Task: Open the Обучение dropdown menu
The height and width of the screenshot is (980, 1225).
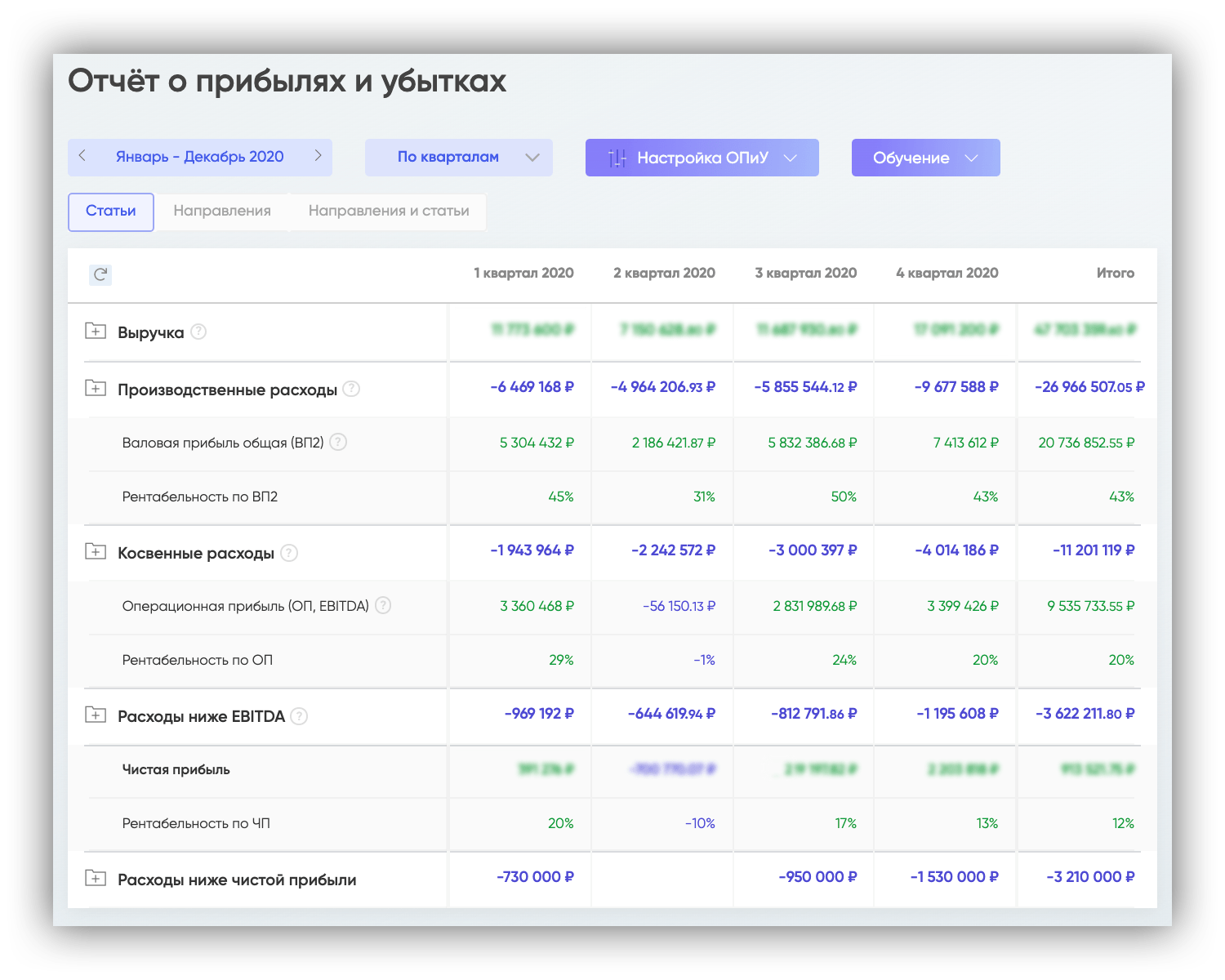Action: point(925,158)
